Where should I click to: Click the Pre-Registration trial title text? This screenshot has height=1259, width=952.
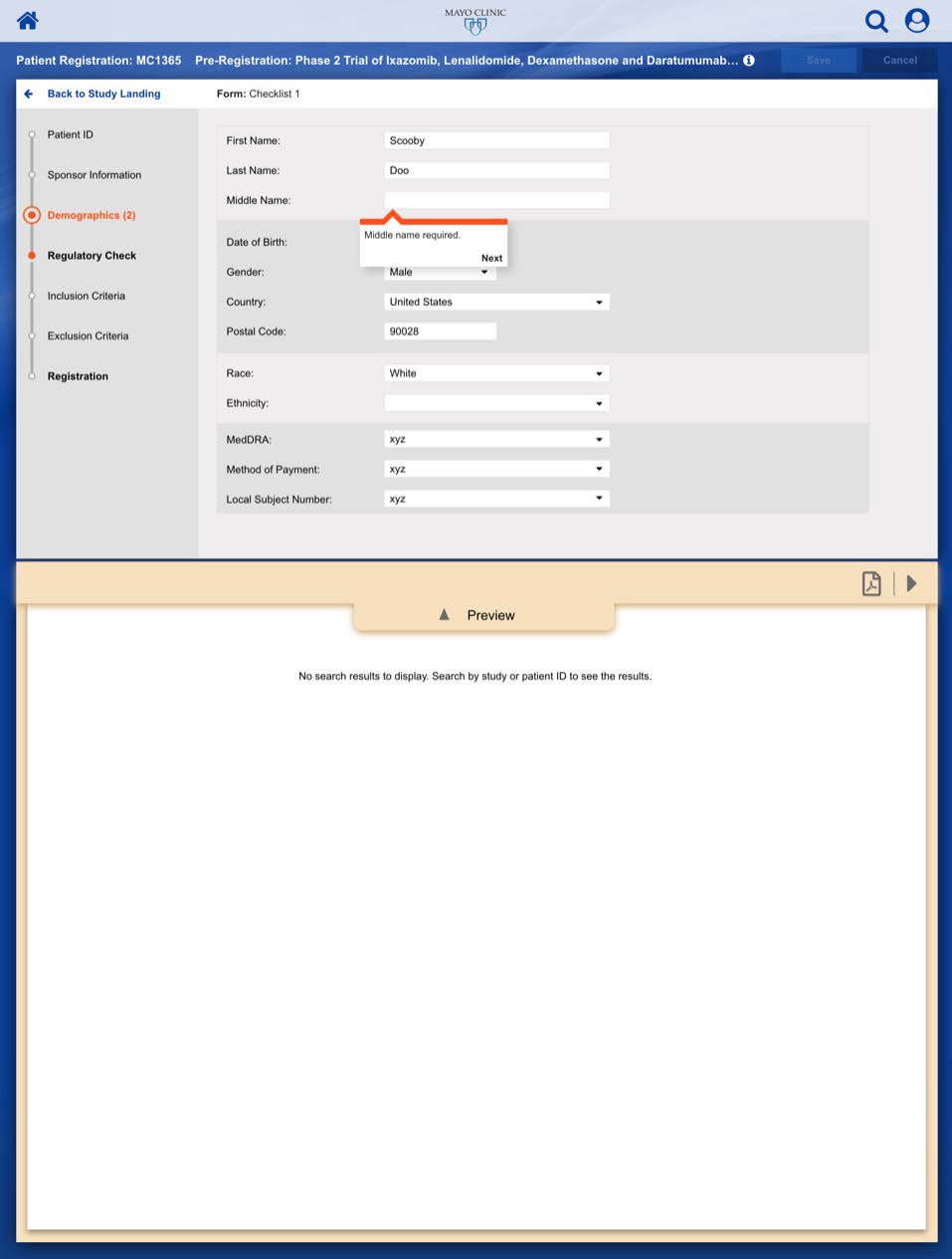click(x=467, y=61)
